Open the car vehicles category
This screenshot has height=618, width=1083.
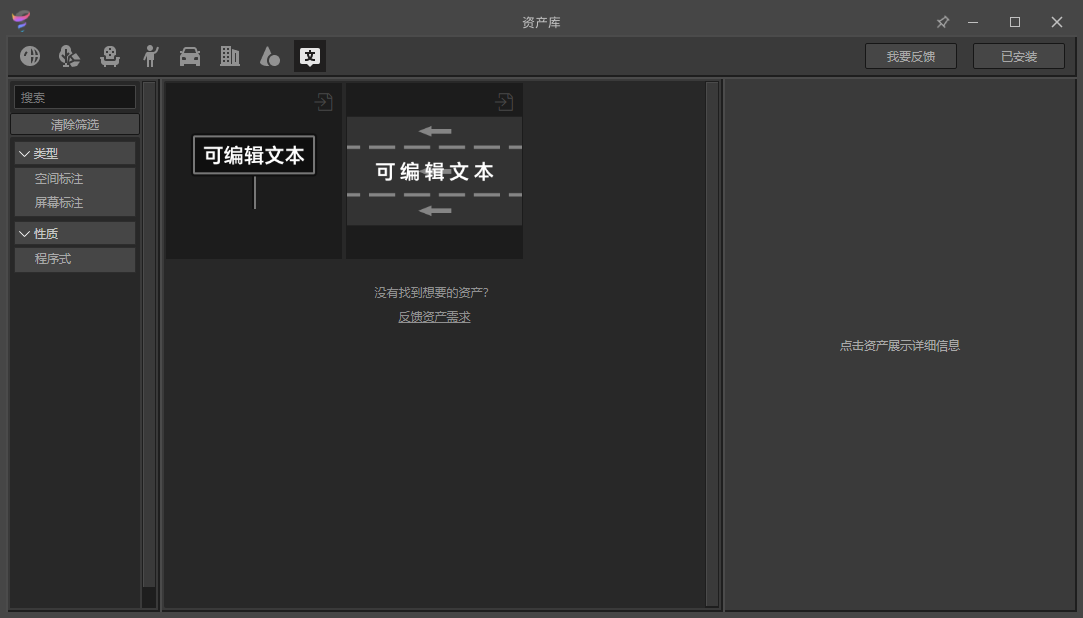190,56
